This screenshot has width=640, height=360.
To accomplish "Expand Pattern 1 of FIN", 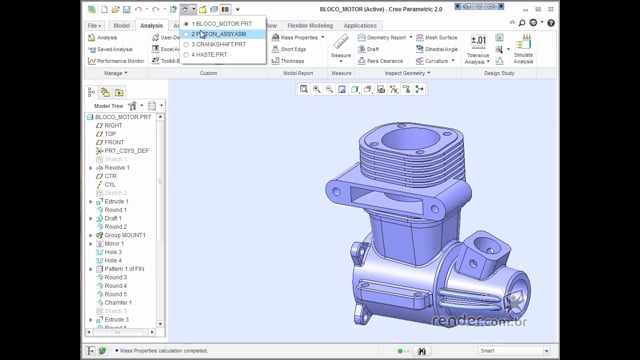I will [91, 269].
